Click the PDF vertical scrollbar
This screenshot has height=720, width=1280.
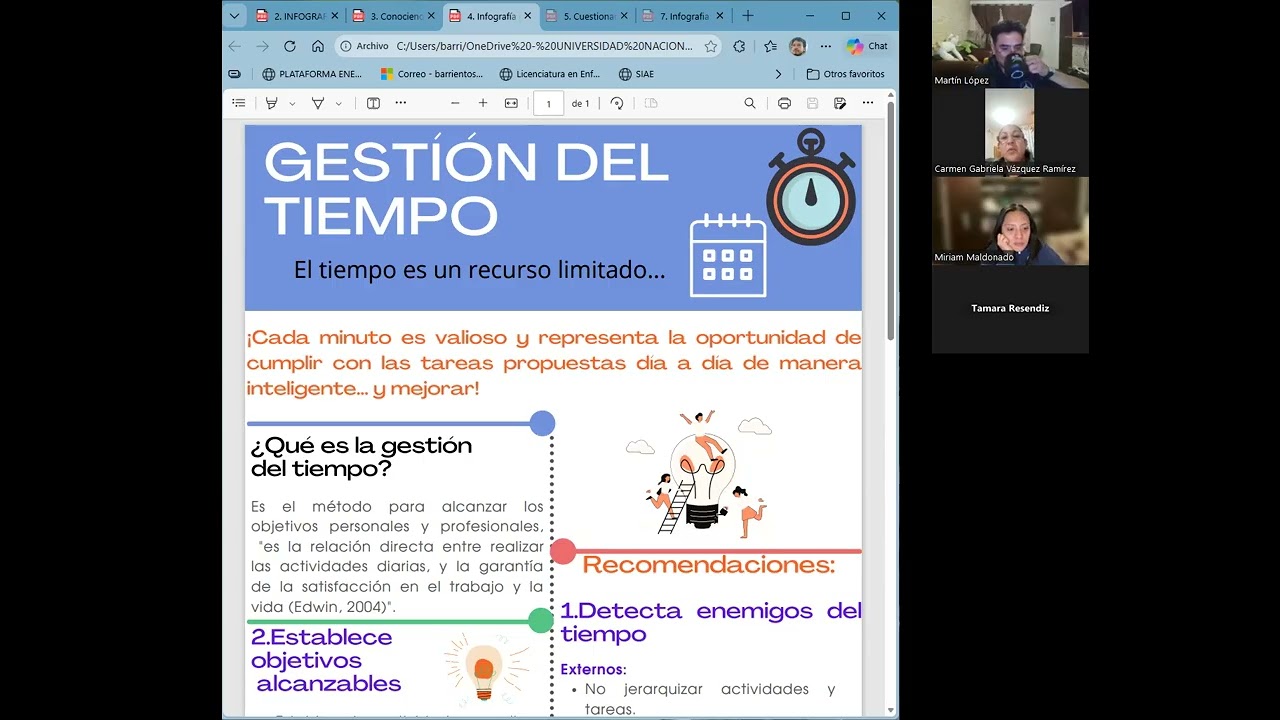(891, 220)
